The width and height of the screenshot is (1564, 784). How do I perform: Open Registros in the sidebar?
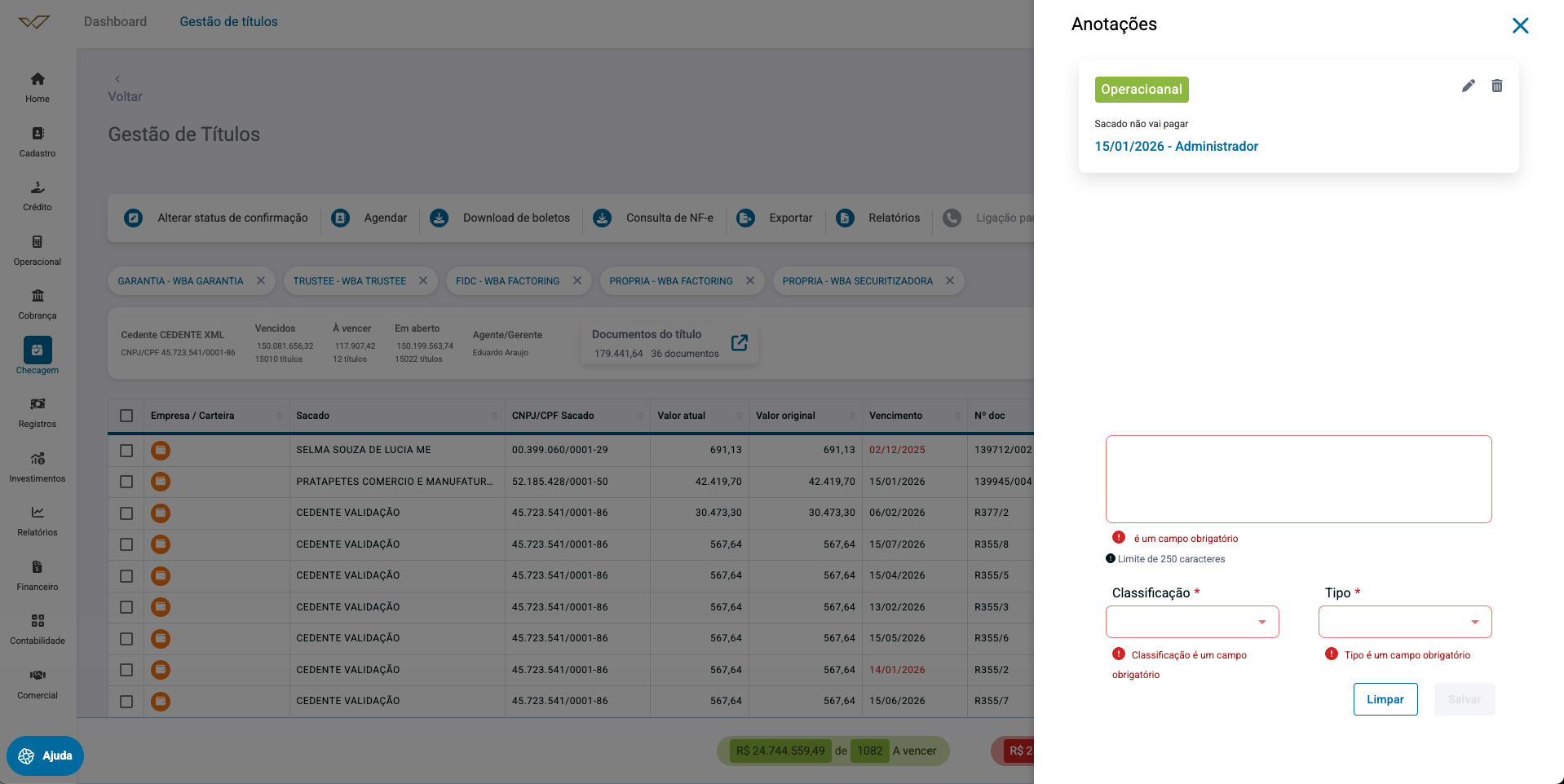tap(38, 413)
